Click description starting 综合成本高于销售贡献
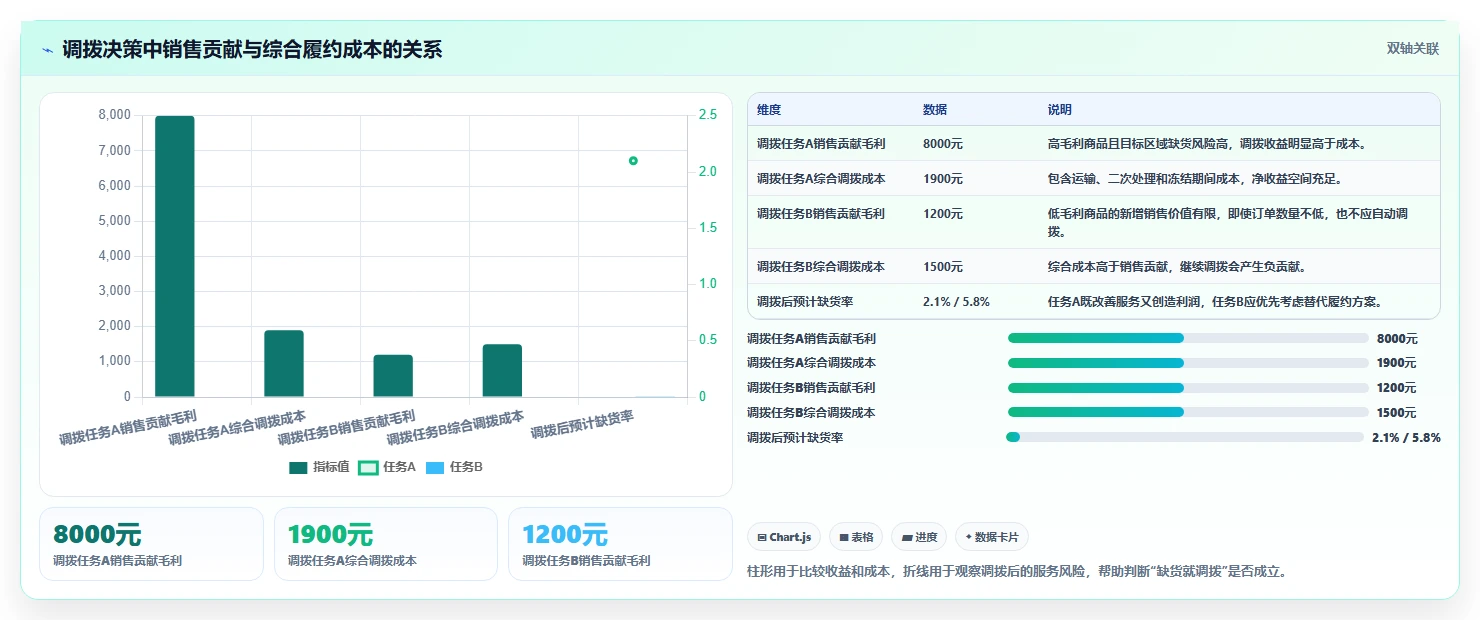 point(1177,267)
